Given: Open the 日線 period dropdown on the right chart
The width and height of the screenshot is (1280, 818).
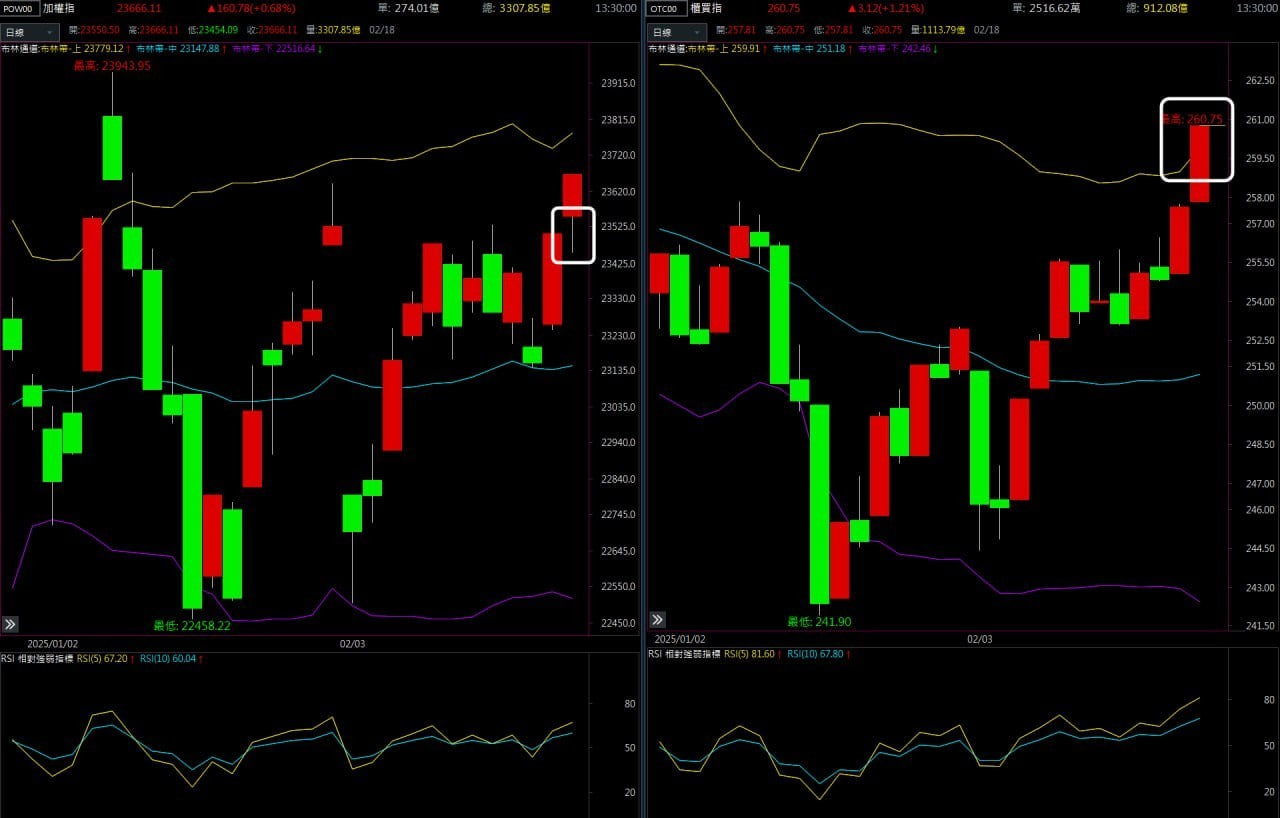Looking at the screenshot, I should [677, 32].
